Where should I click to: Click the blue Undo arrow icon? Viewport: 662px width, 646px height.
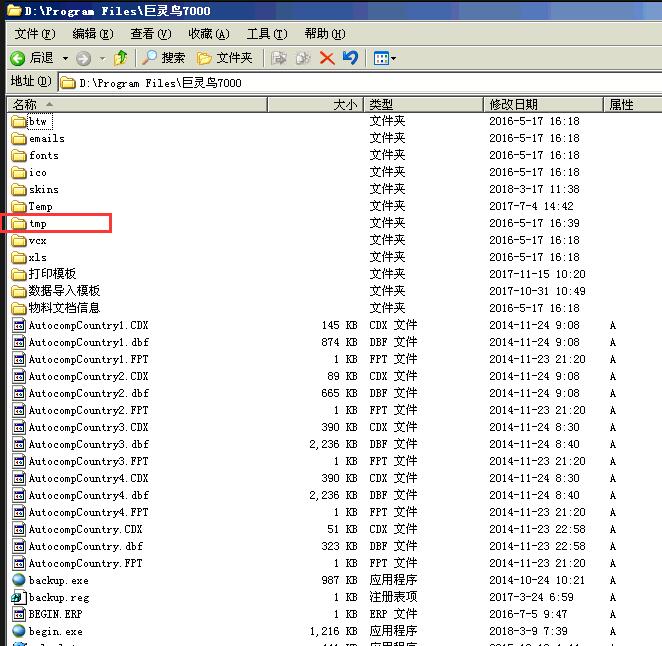pyautogui.click(x=350, y=58)
